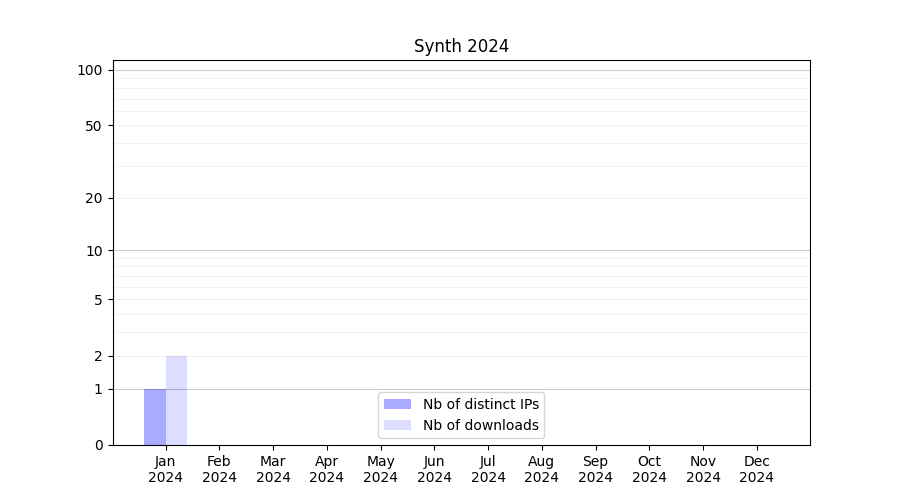900x500 pixels.
Task: Click the 50 tick label on the y-axis
Action: pyautogui.click(x=94, y=126)
